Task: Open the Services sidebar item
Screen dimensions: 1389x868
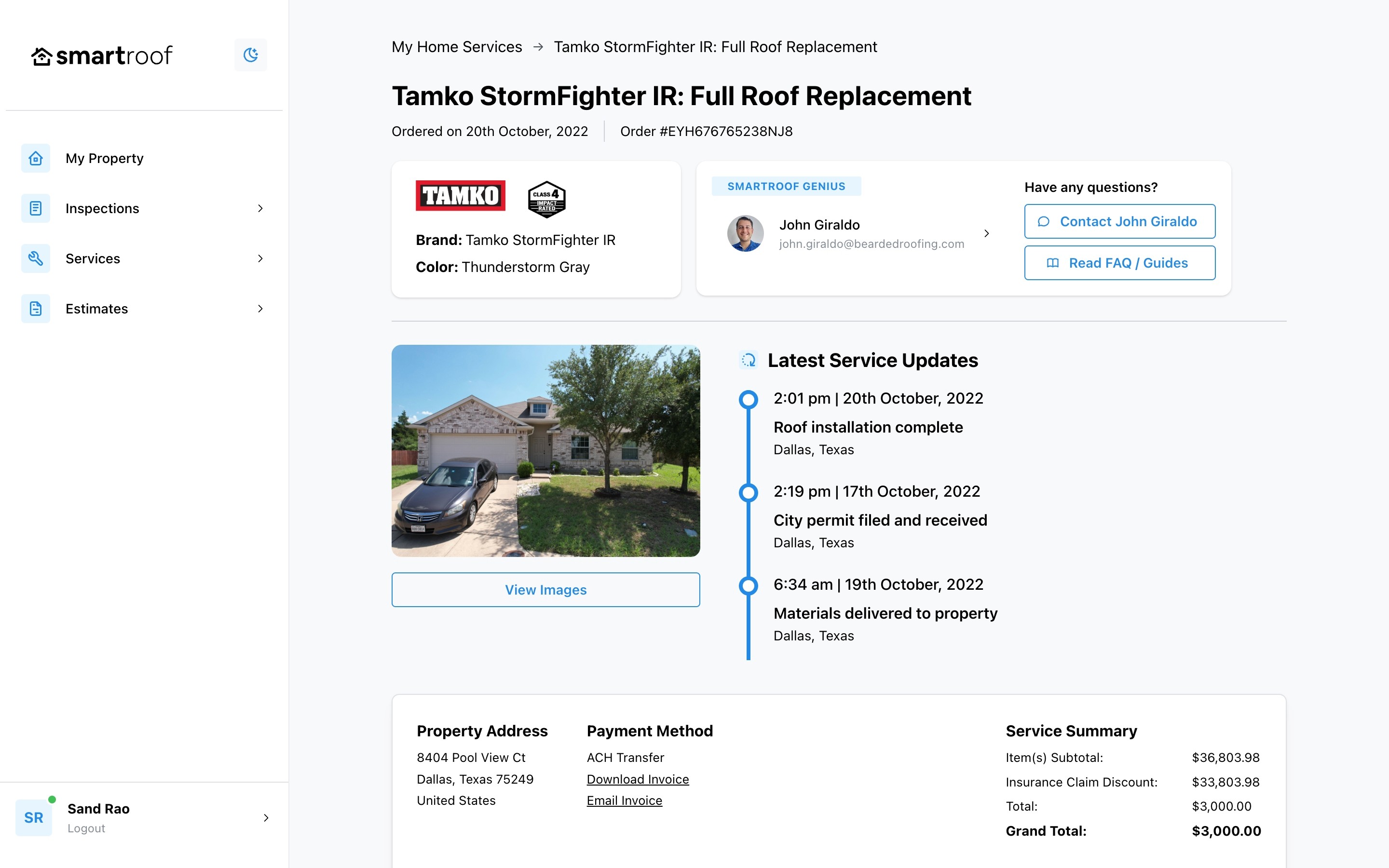Action: point(144,258)
